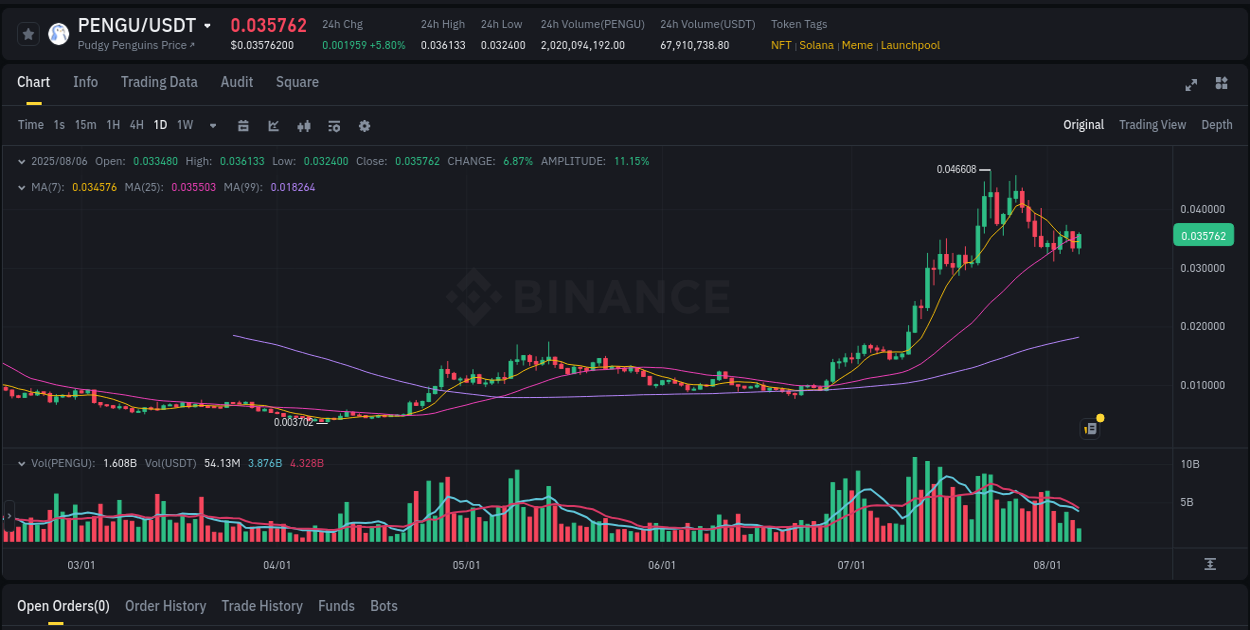
Task: Open the trade panel icon with yellow dot
Action: [1089, 428]
